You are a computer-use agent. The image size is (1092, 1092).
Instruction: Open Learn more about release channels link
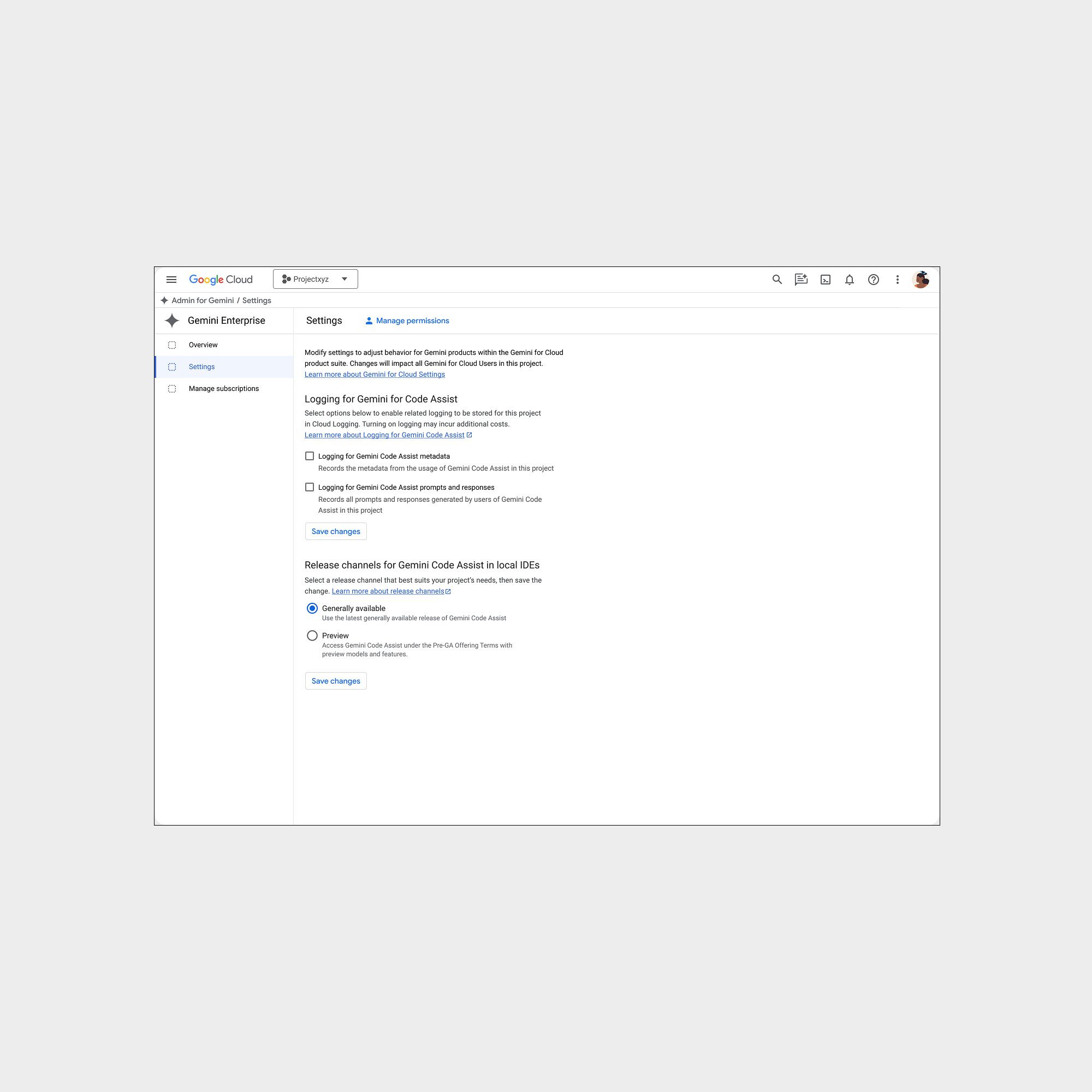click(388, 591)
